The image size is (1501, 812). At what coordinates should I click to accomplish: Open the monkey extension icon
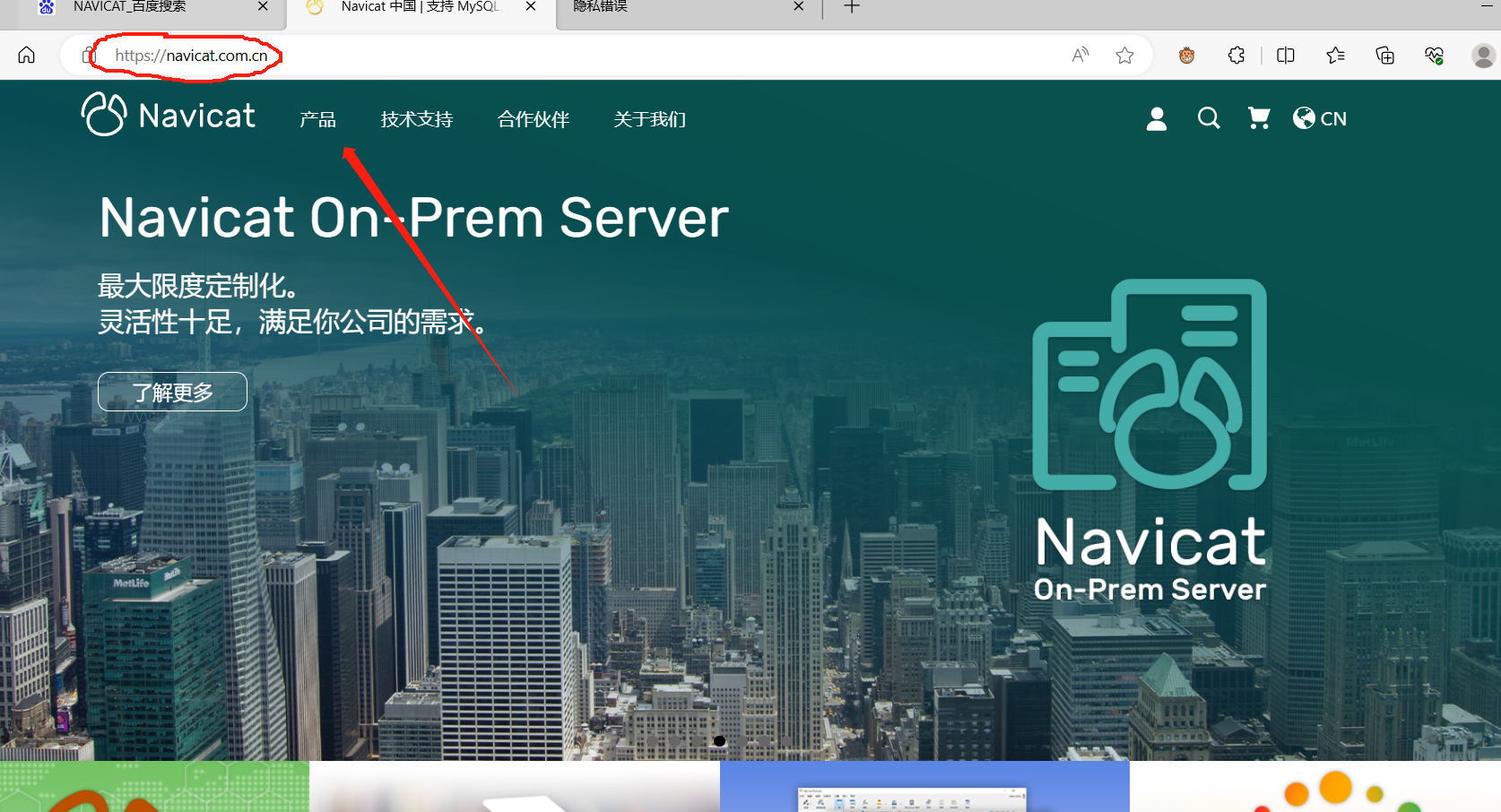(1186, 56)
